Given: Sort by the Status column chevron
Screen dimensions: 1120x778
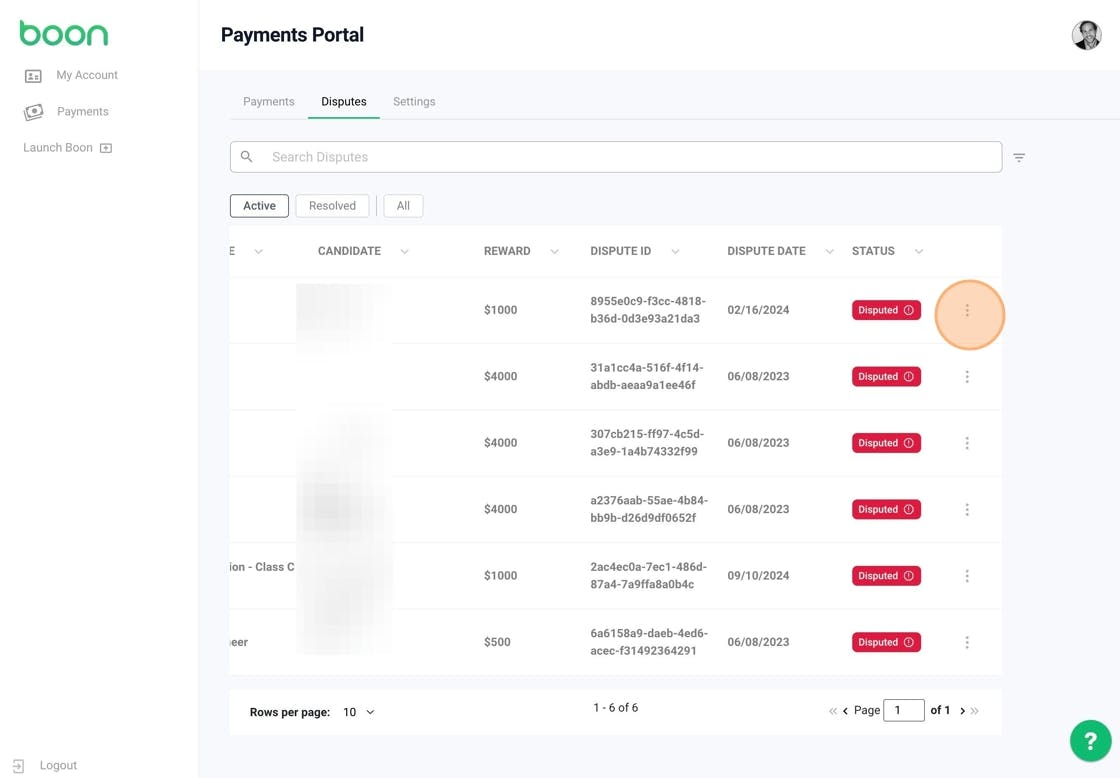Looking at the screenshot, I should coord(919,251).
